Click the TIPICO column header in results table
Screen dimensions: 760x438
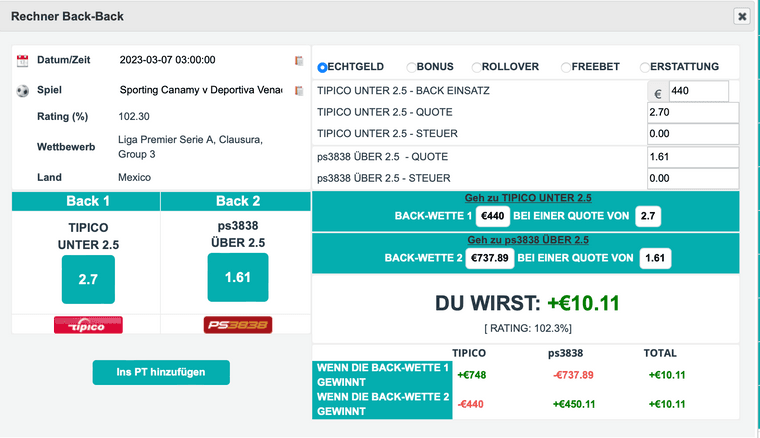[x=469, y=353]
